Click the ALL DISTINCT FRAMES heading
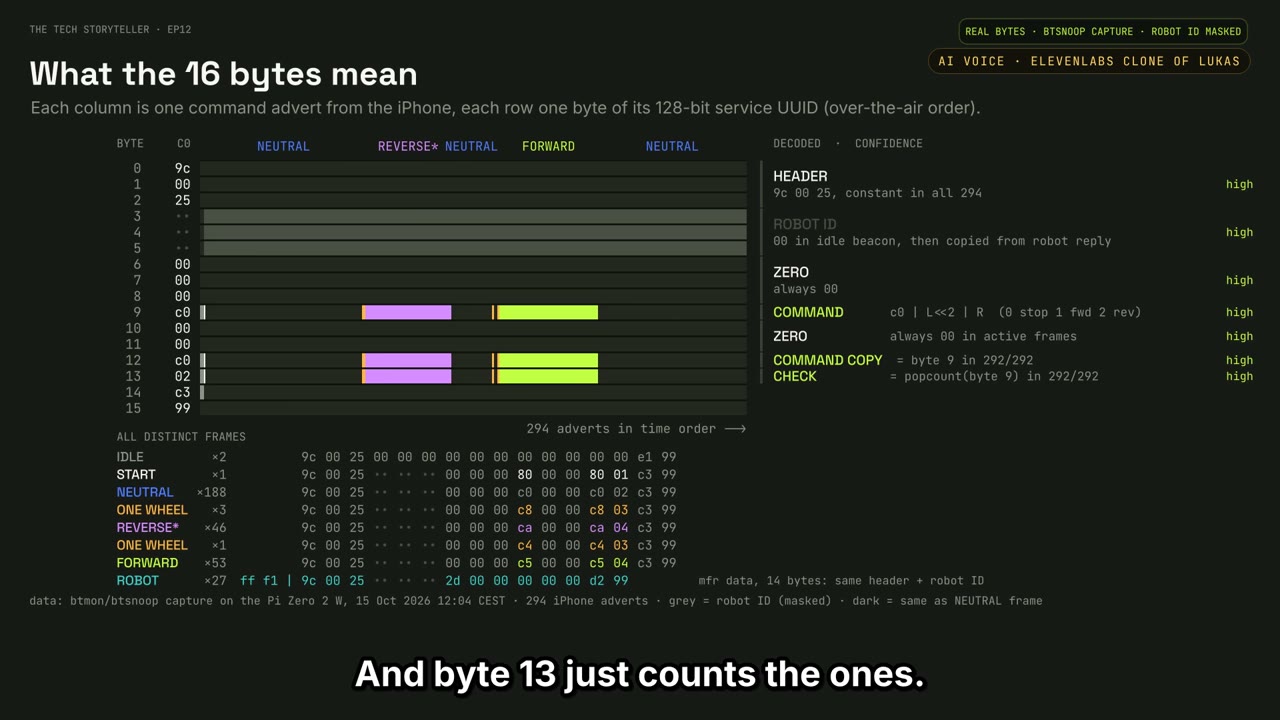Screen dimensions: 1280x720 (181, 437)
